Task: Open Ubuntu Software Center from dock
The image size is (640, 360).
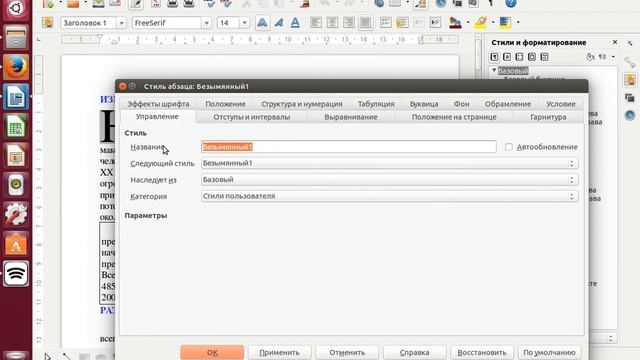Action: pyautogui.click(x=16, y=244)
